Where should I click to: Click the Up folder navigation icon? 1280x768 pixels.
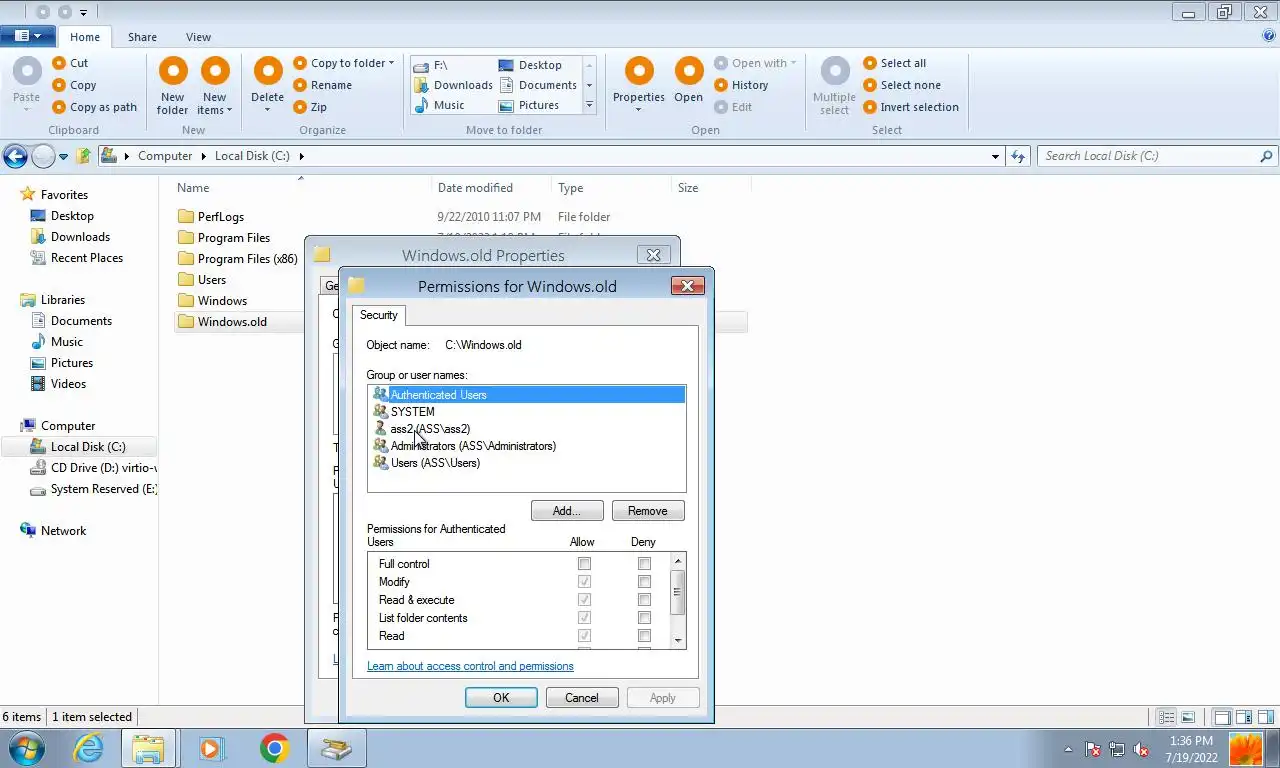84,156
